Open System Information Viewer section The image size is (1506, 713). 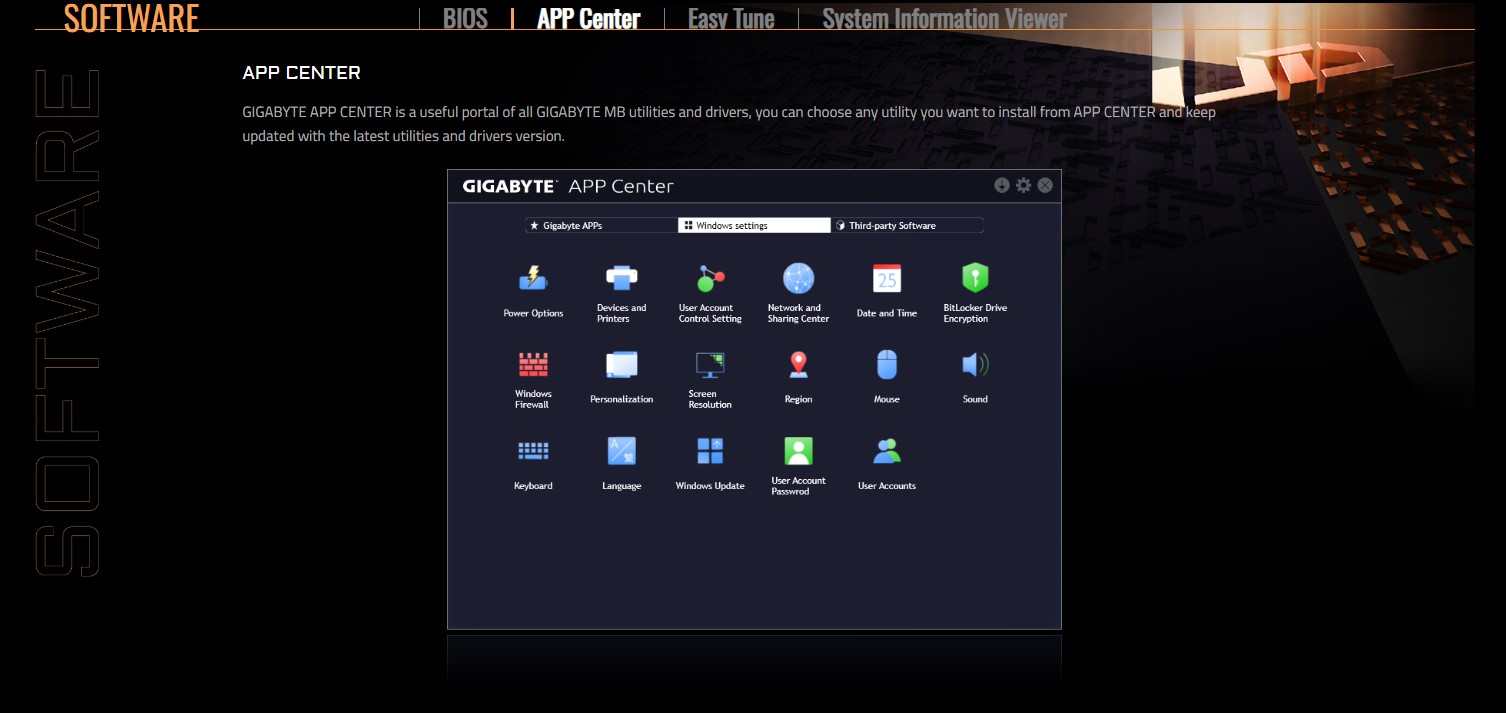coord(944,18)
